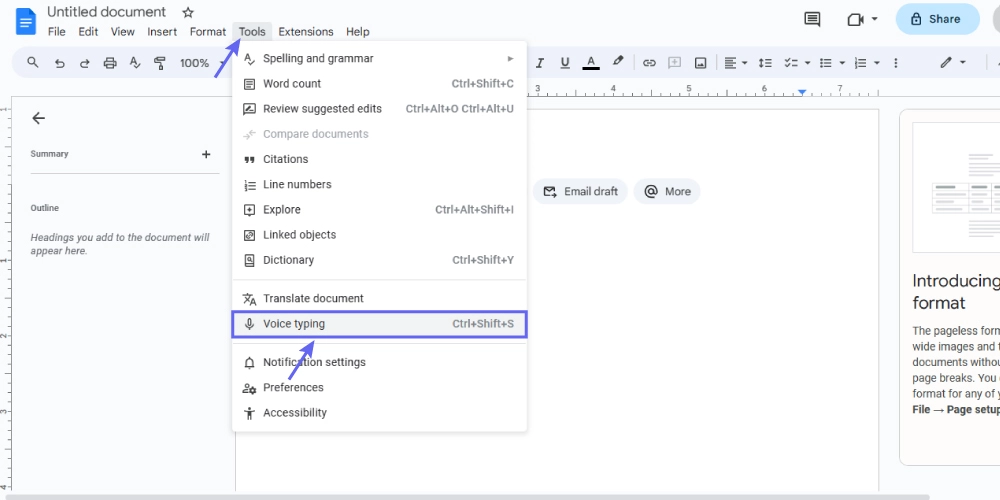Open the video call camera dropdown
1000x500 pixels.
pos(862,19)
